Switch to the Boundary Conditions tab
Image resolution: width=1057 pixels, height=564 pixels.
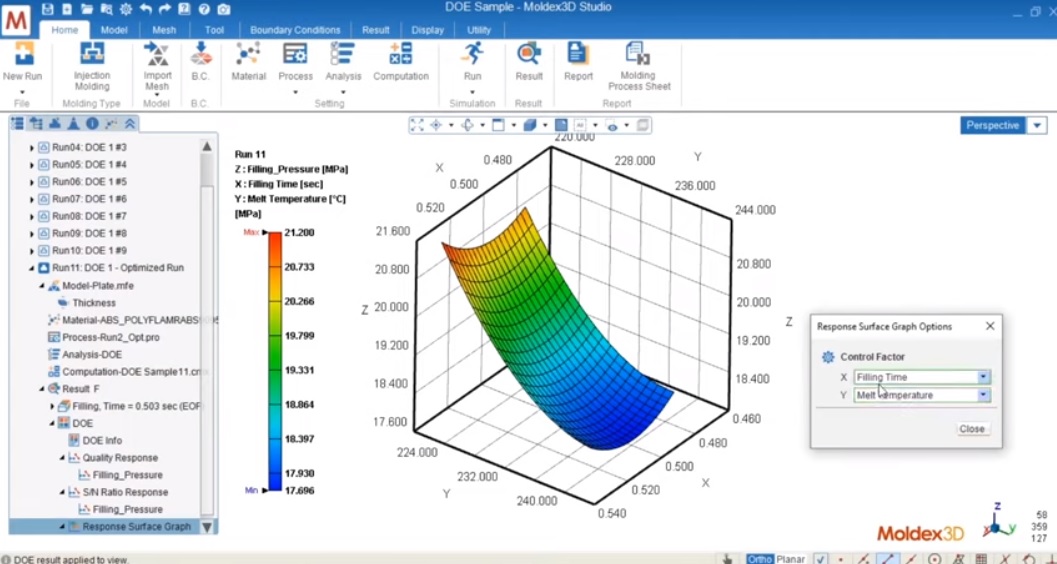pos(295,30)
